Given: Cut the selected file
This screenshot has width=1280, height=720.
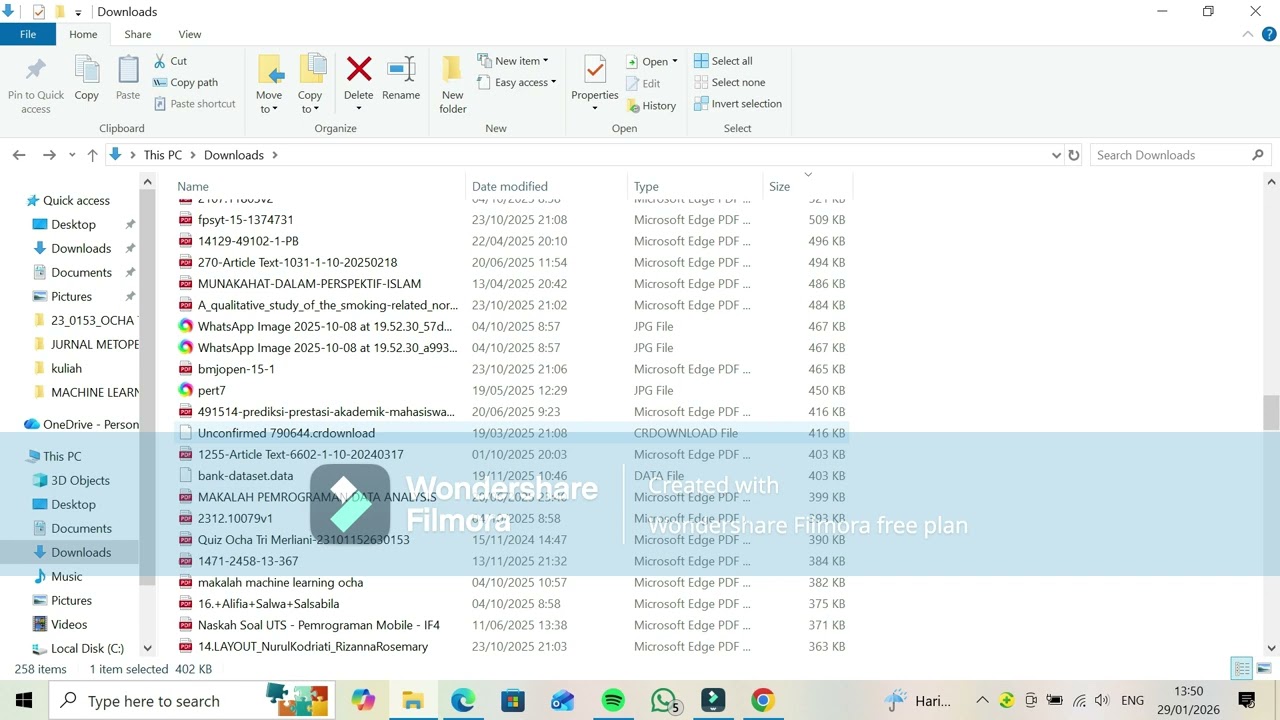Looking at the screenshot, I should 171,61.
